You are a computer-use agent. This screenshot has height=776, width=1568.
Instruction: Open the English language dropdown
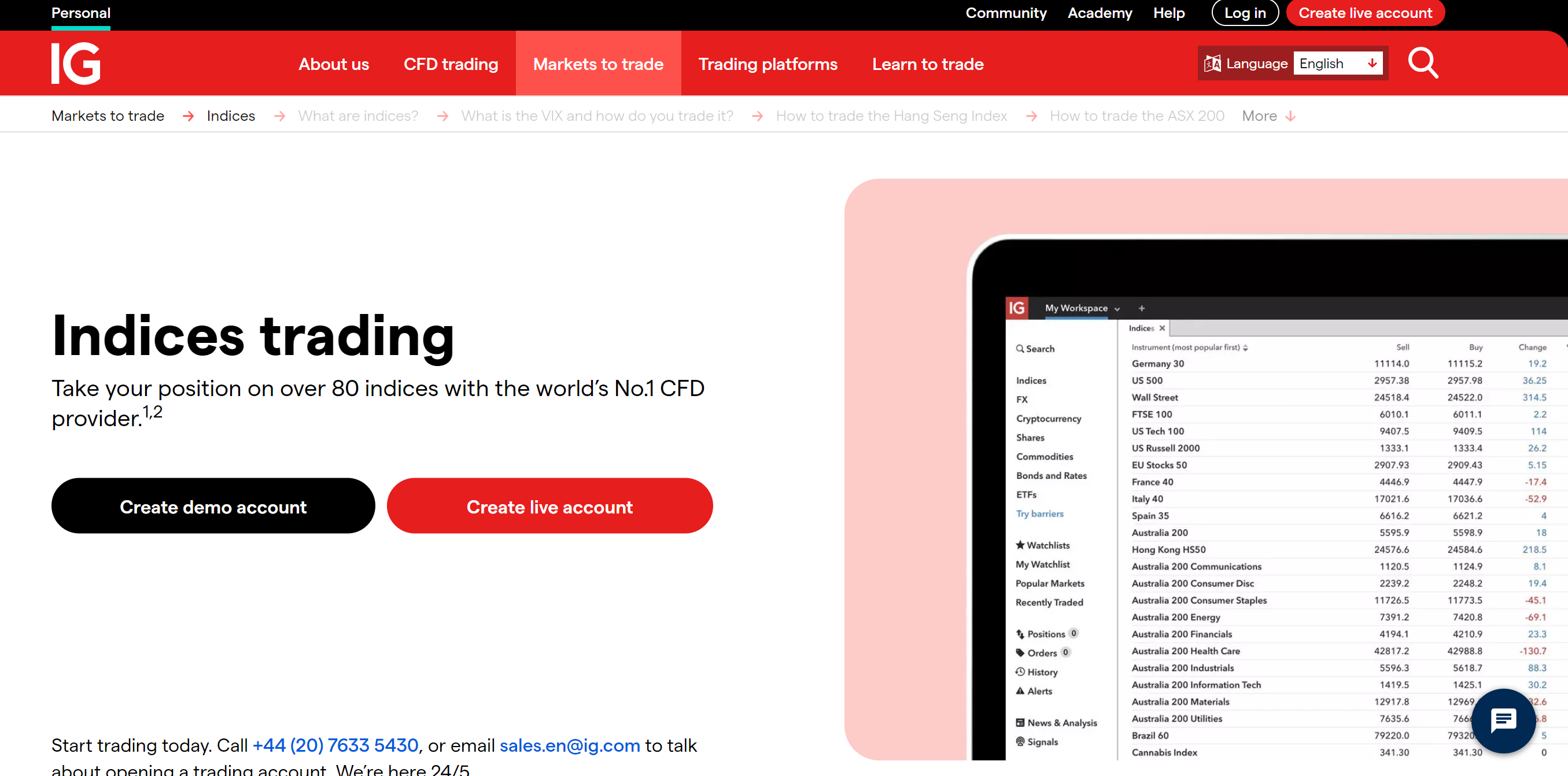[x=1337, y=63]
